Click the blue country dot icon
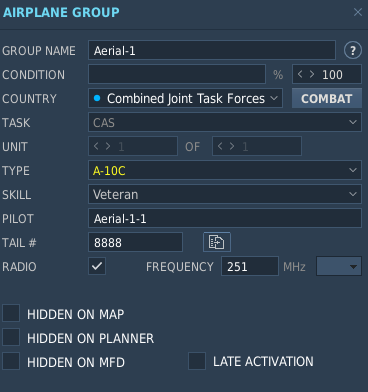Screen dimensions: 368x392 pyautogui.click(x=97, y=98)
